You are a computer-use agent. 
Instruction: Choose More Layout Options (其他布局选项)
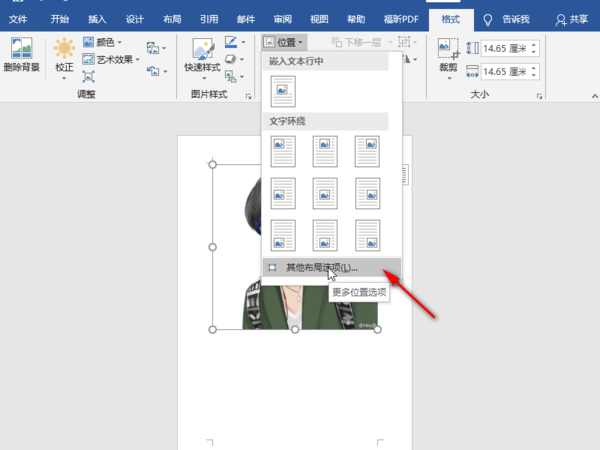(x=332, y=267)
